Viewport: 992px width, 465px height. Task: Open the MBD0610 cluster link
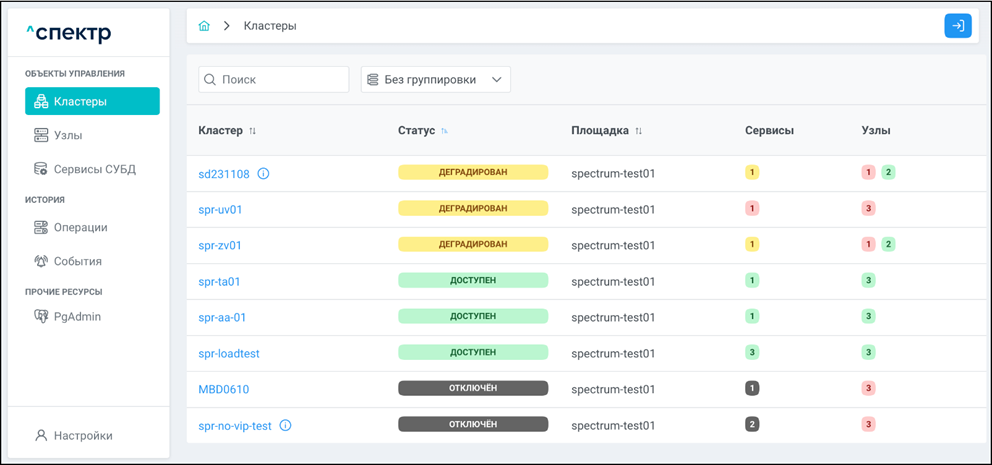pyautogui.click(x=224, y=390)
